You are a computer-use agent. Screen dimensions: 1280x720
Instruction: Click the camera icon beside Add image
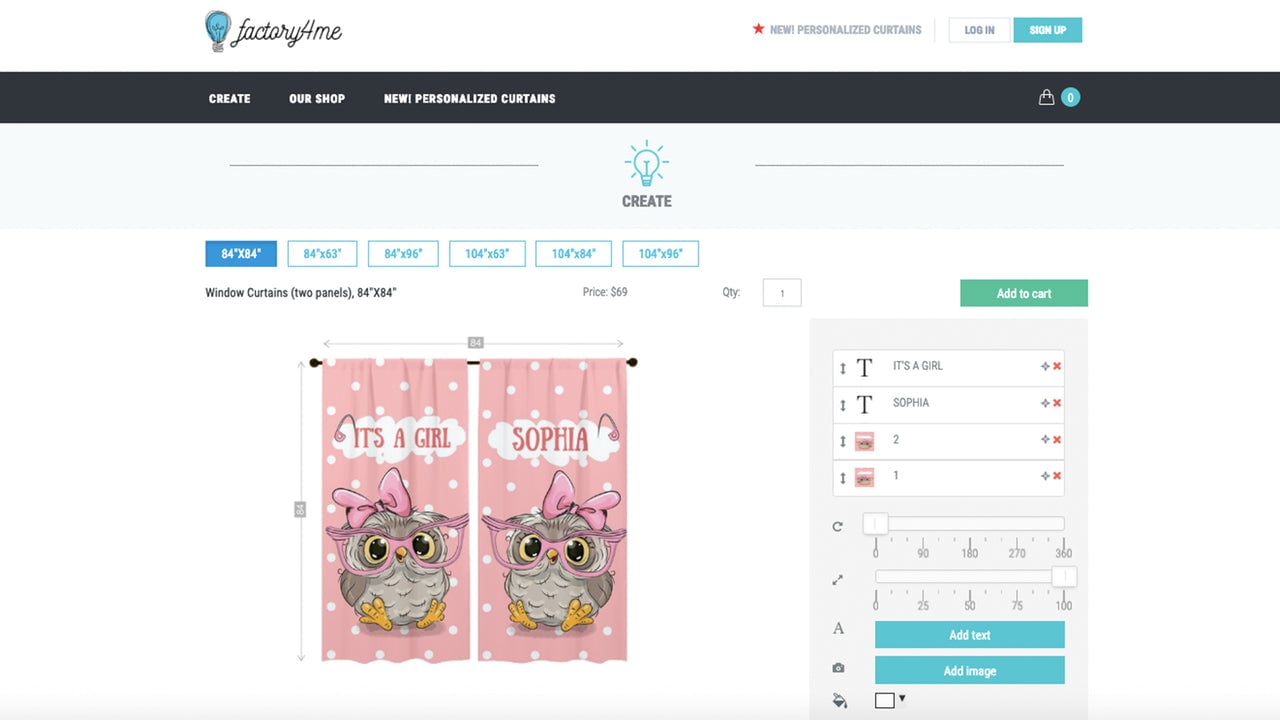838,668
